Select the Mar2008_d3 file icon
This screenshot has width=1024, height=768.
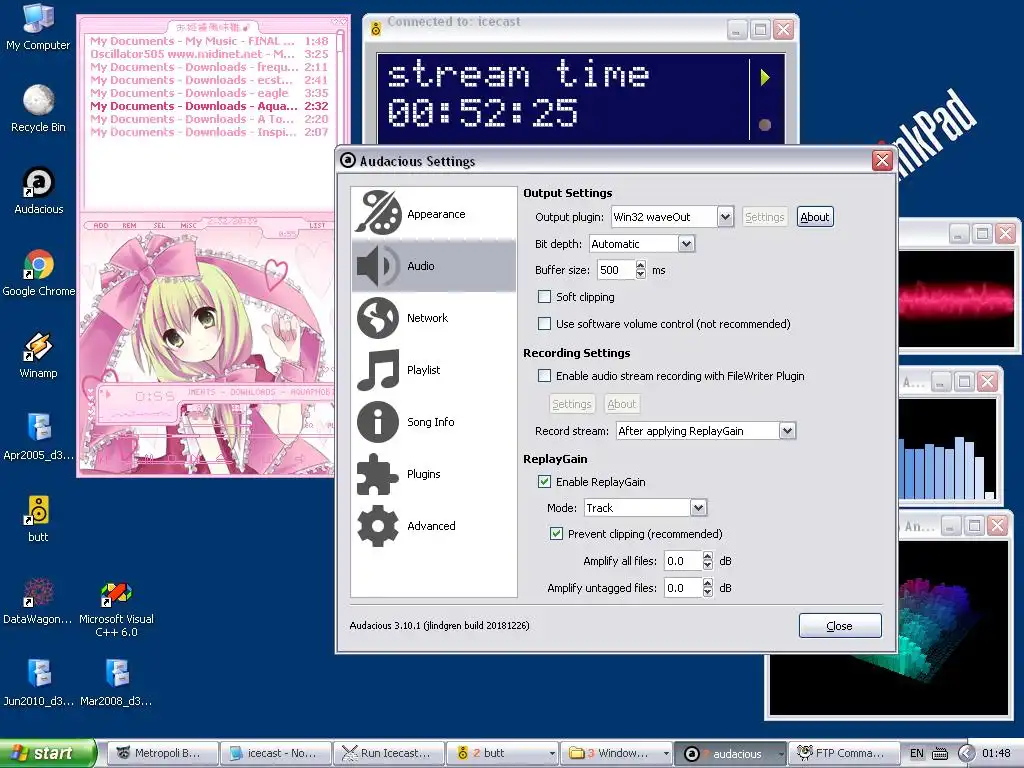click(x=116, y=683)
